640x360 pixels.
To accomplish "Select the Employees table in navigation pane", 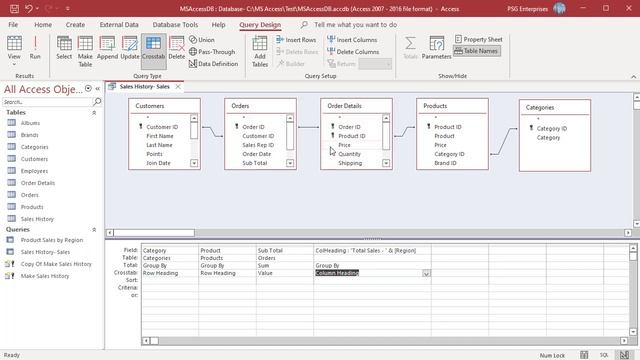I will pos(34,171).
